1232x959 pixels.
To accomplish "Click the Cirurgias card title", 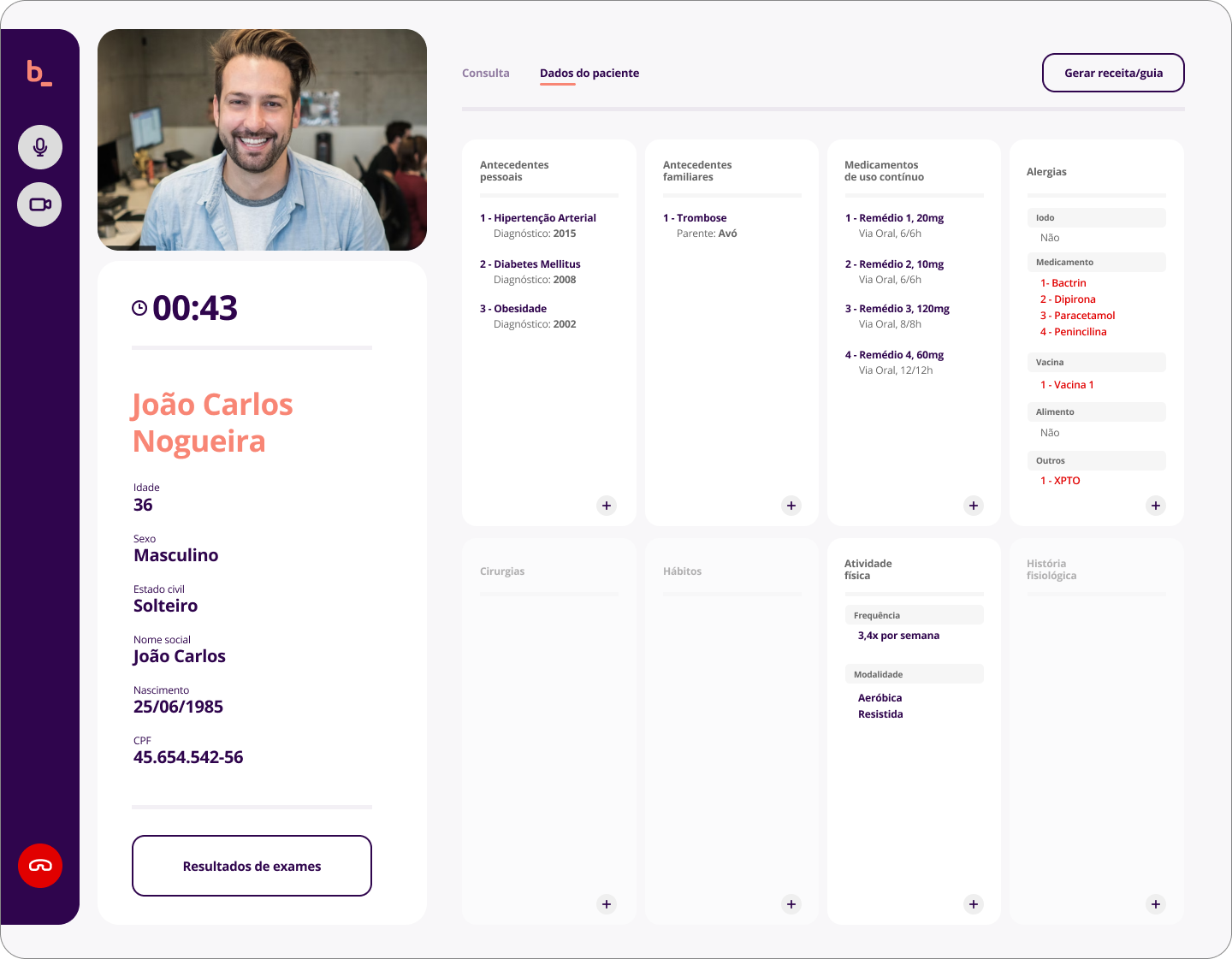I will (x=502, y=571).
